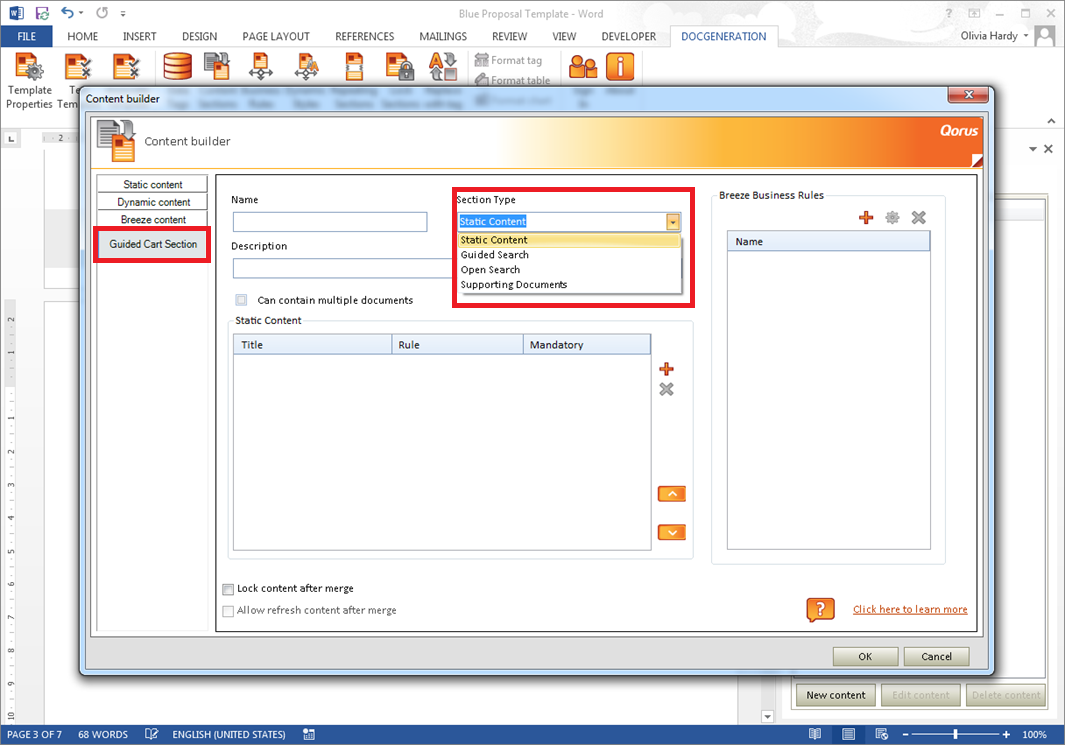Click the Content Builder ribbon icon
The image size is (1065, 745).
tap(217, 67)
